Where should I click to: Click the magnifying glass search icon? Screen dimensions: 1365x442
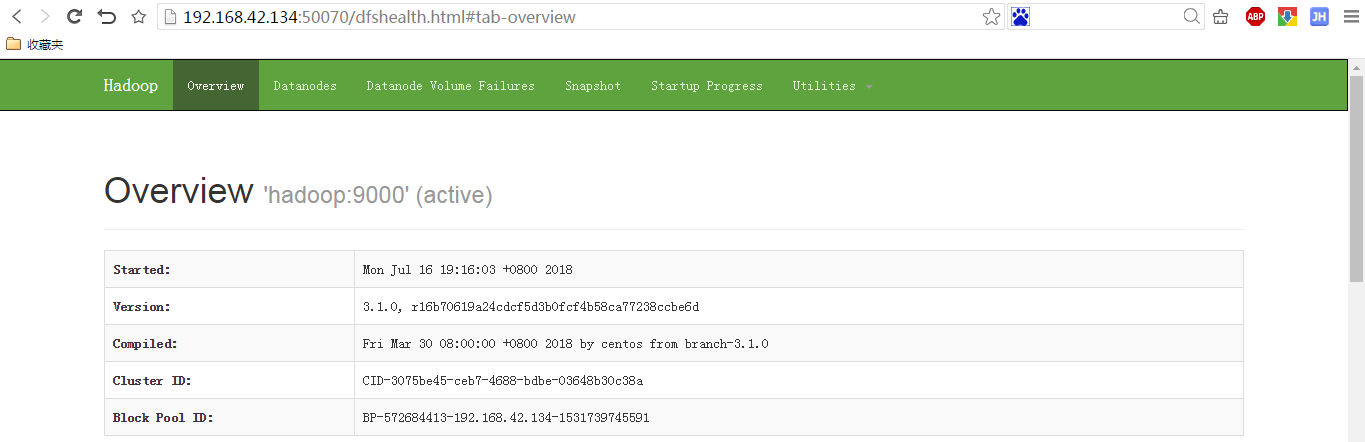coord(1191,17)
